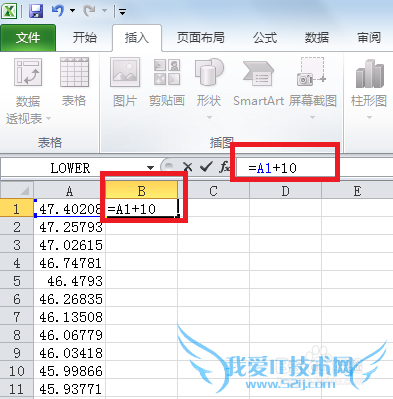Screen dimensions: 393x399
Task: Select row 3 header
Action: tap(17, 245)
